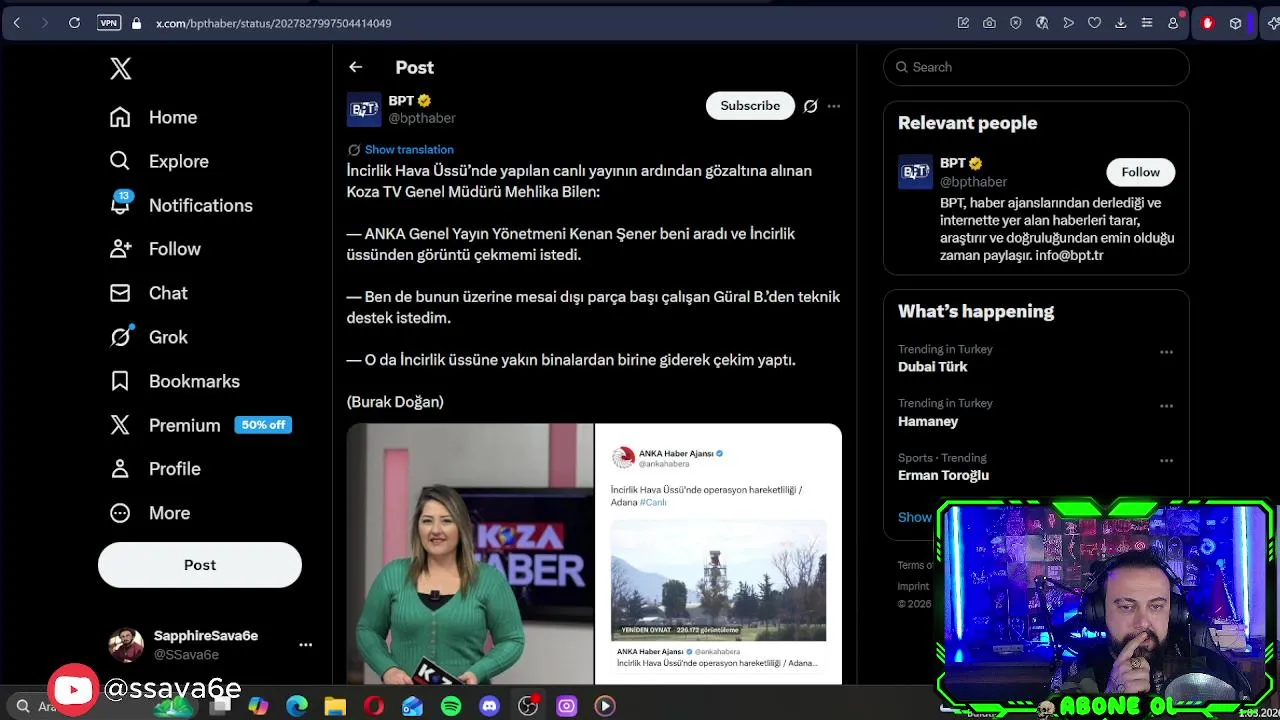Switch to Opera in the taskbar
The height and width of the screenshot is (720, 1280).
tap(374, 706)
